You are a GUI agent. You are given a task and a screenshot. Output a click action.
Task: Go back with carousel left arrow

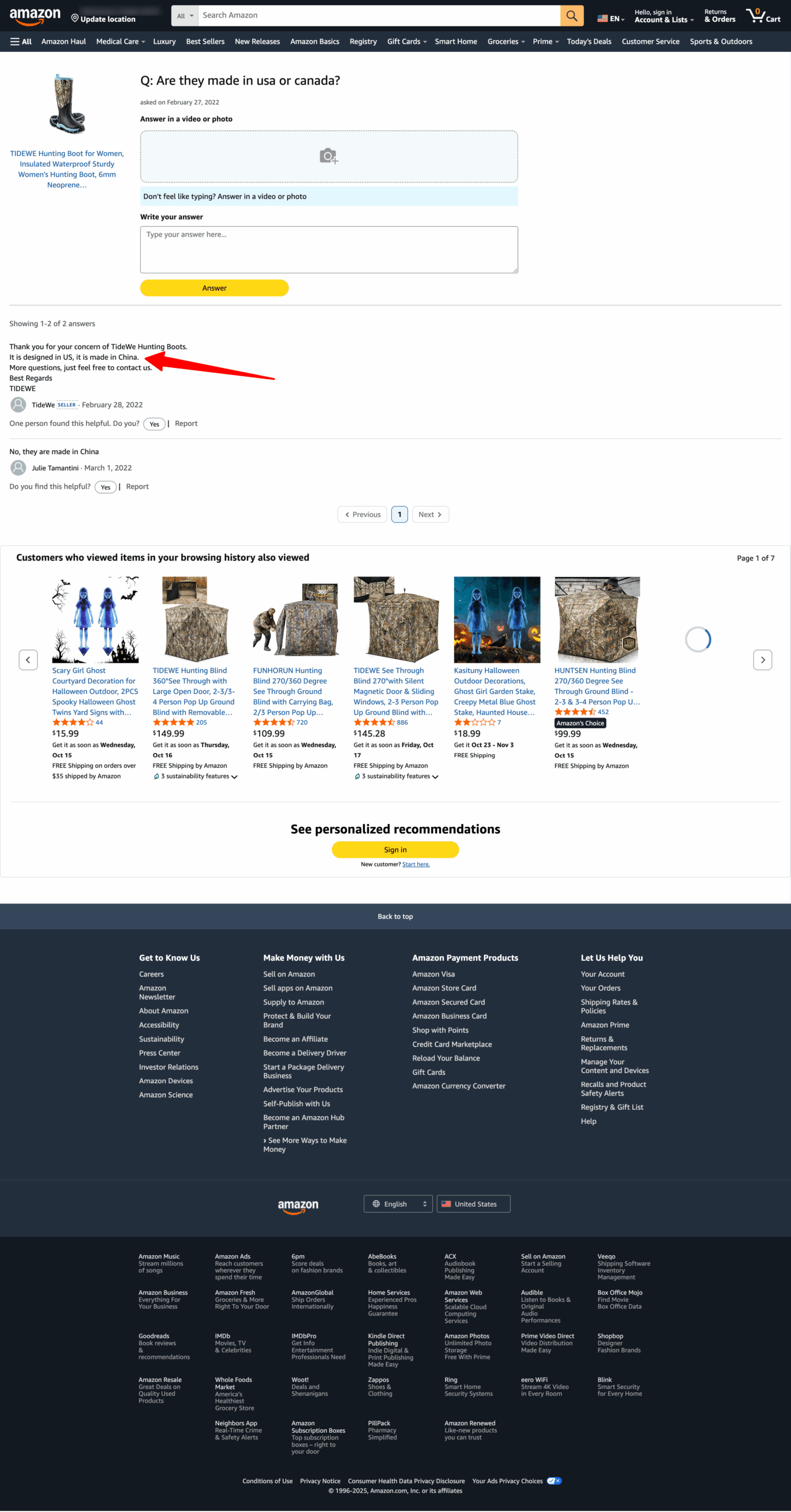tap(28, 660)
